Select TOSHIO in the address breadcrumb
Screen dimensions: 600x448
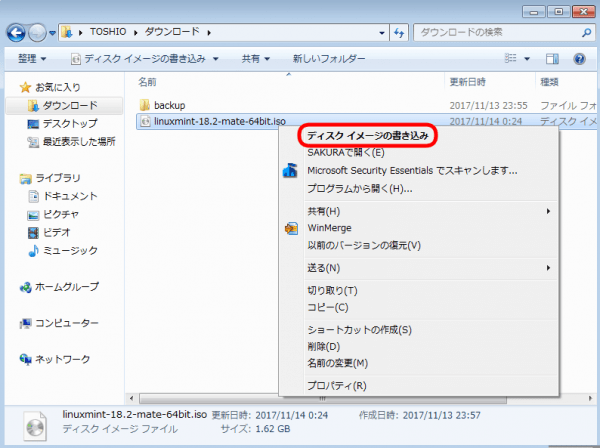pos(108,32)
